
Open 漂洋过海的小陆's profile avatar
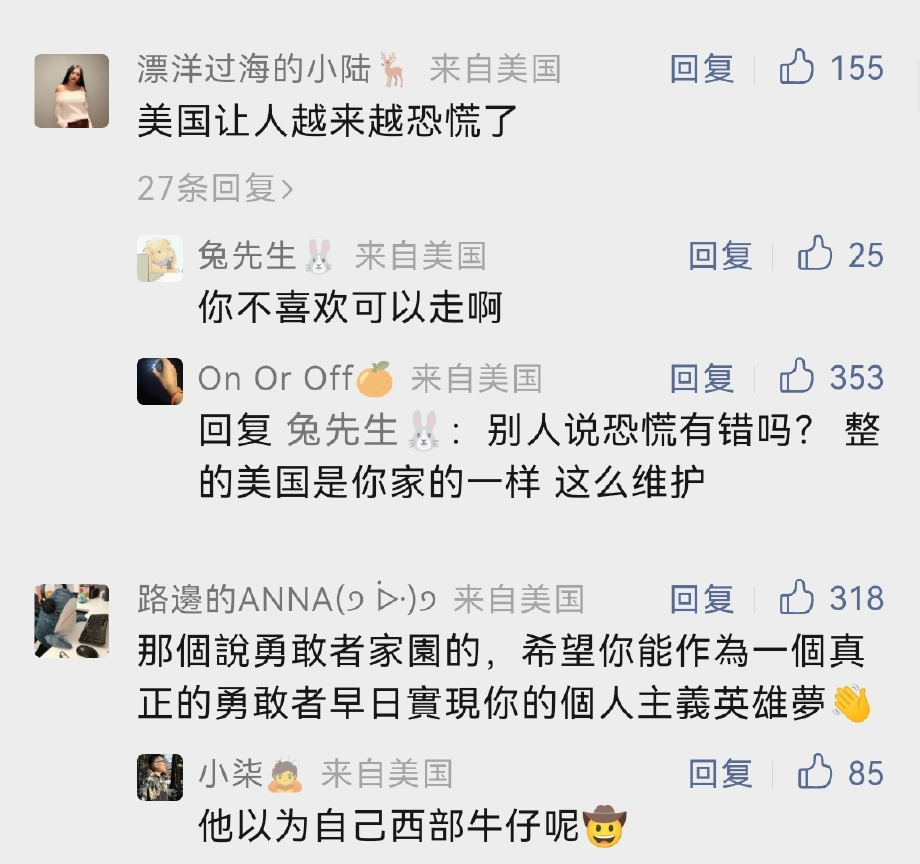point(71,91)
